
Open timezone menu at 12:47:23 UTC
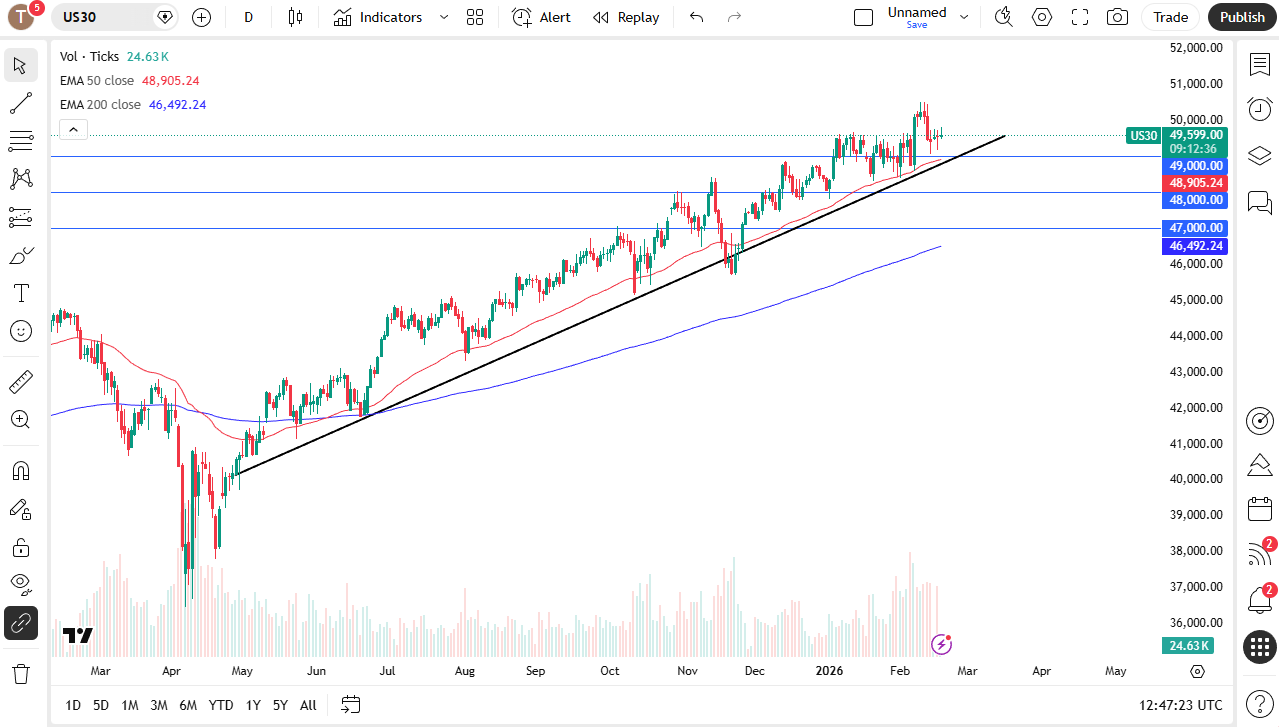click(x=1180, y=705)
